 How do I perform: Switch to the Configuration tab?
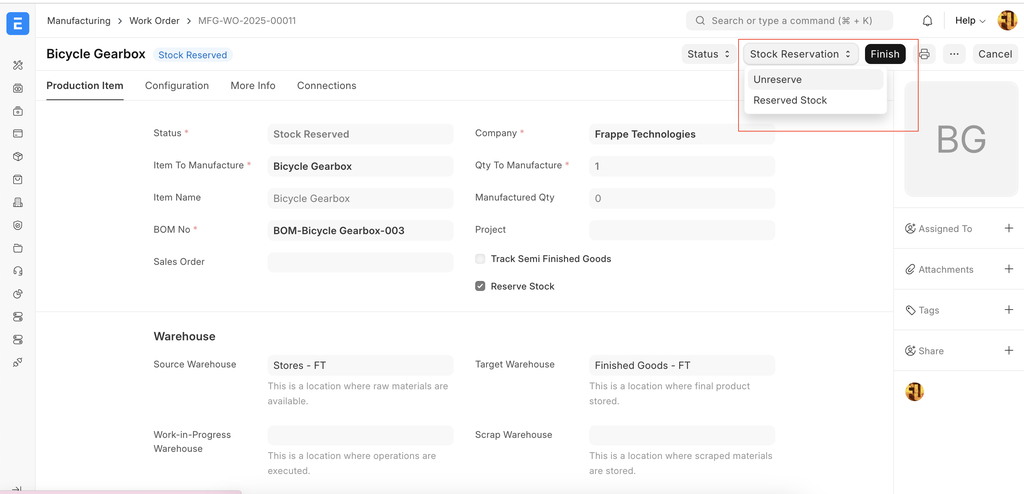(x=177, y=86)
